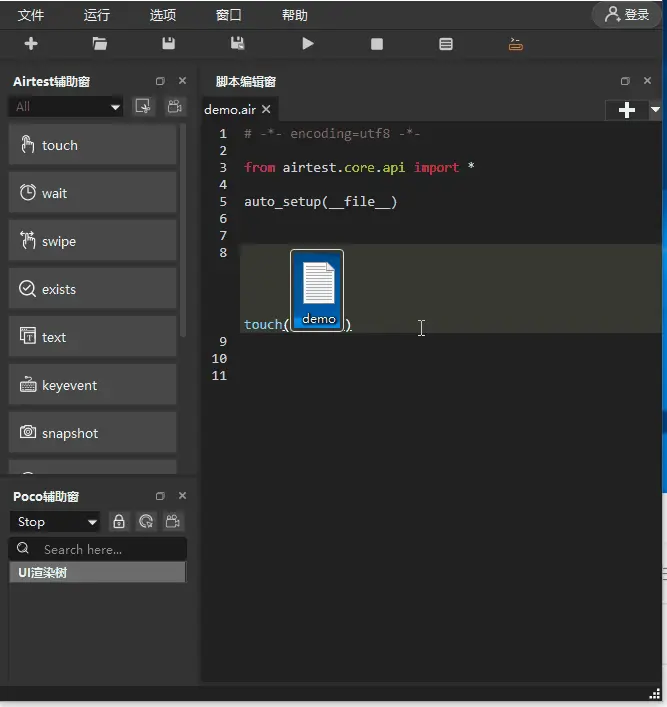Image resolution: width=667 pixels, height=707 pixels.
Task: Close the Airtest辅助窗 panel
Action: tap(182, 81)
